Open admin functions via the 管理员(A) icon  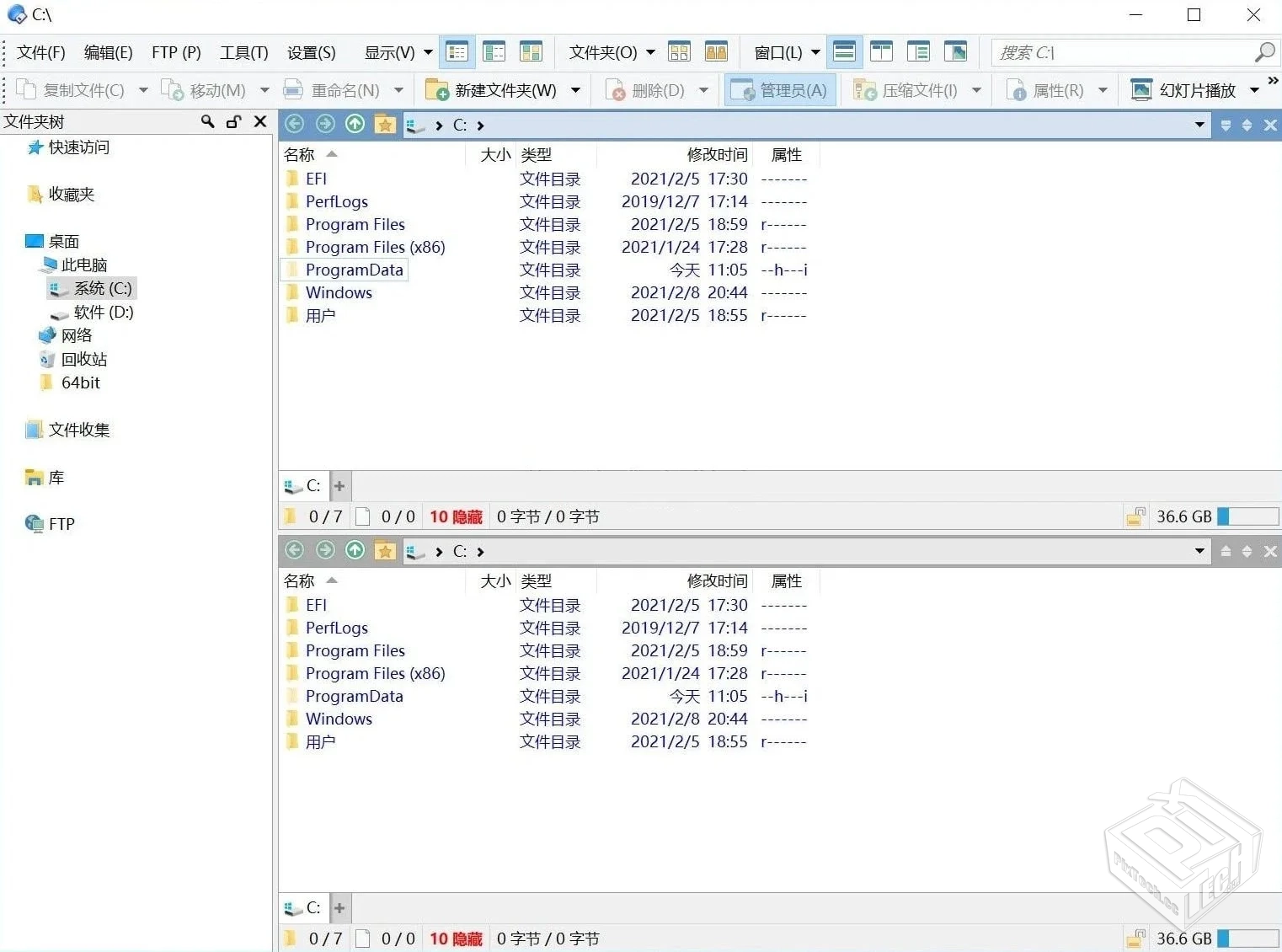779,89
